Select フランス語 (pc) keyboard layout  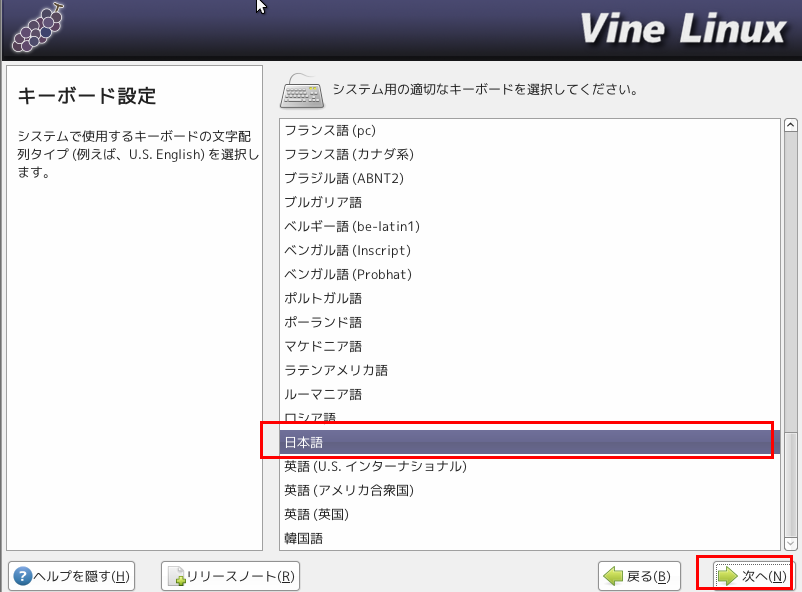[530, 130]
